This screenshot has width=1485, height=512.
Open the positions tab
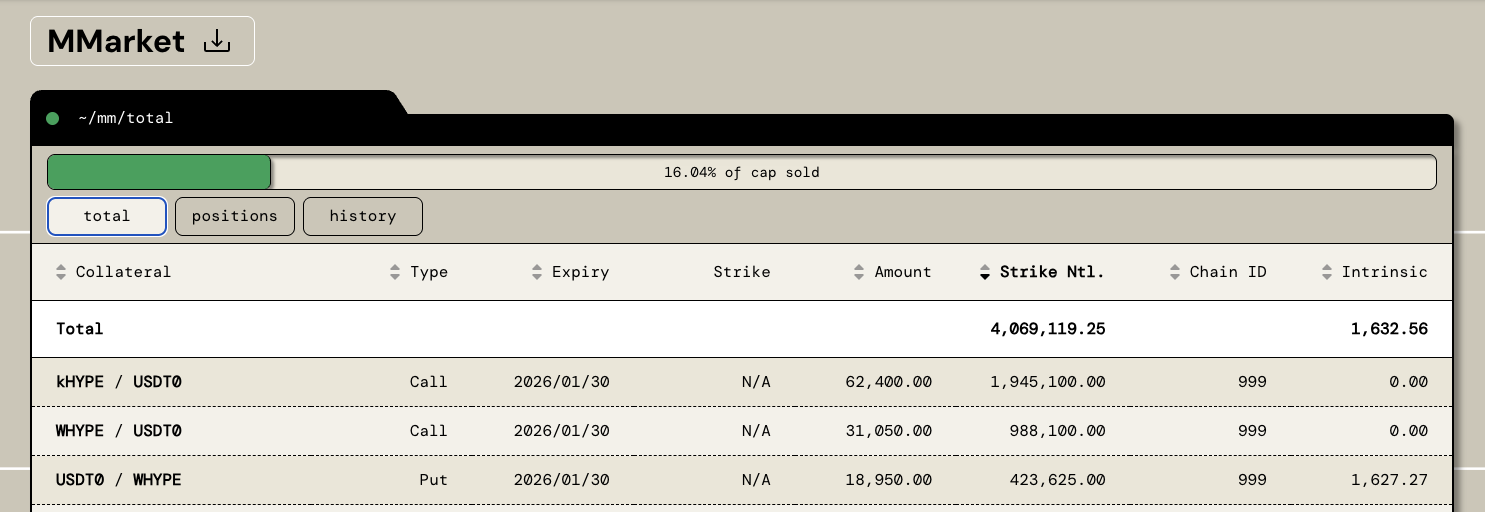[x=235, y=216]
